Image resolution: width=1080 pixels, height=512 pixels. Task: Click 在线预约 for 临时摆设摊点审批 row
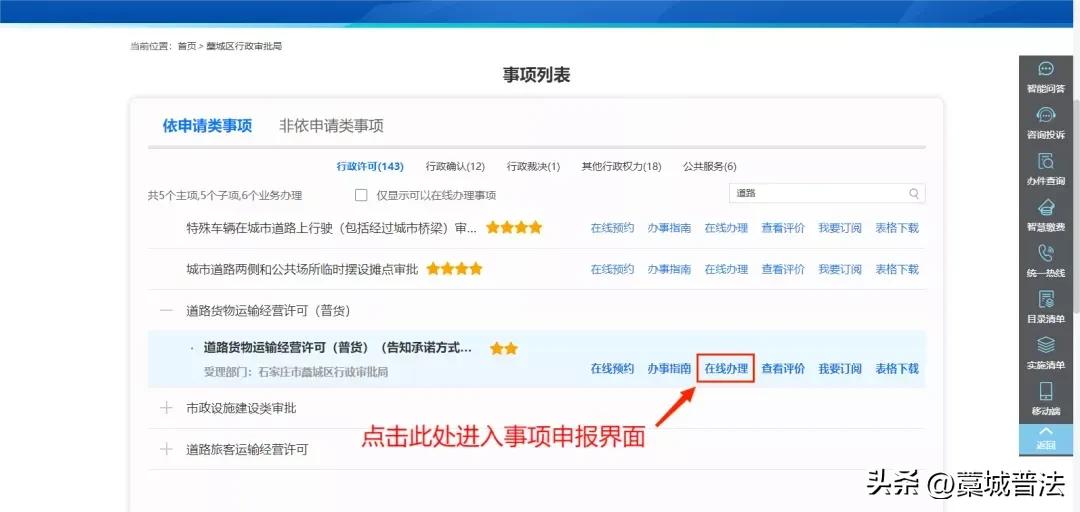(x=612, y=269)
